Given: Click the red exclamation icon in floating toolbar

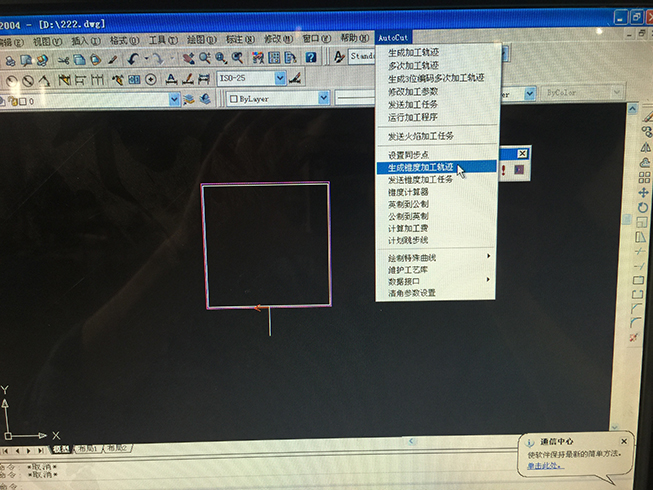Looking at the screenshot, I should coord(503,170).
